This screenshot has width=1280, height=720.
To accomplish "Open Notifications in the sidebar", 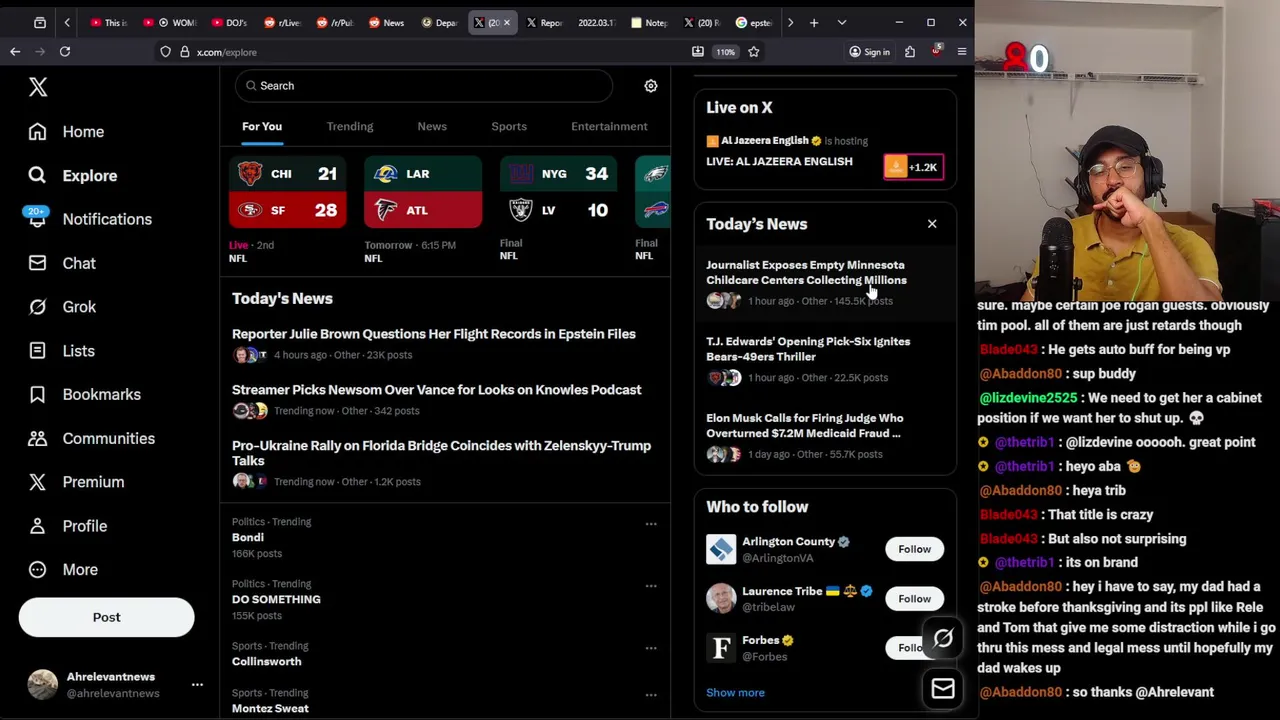I will pyautogui.click(x=89, y=219).
